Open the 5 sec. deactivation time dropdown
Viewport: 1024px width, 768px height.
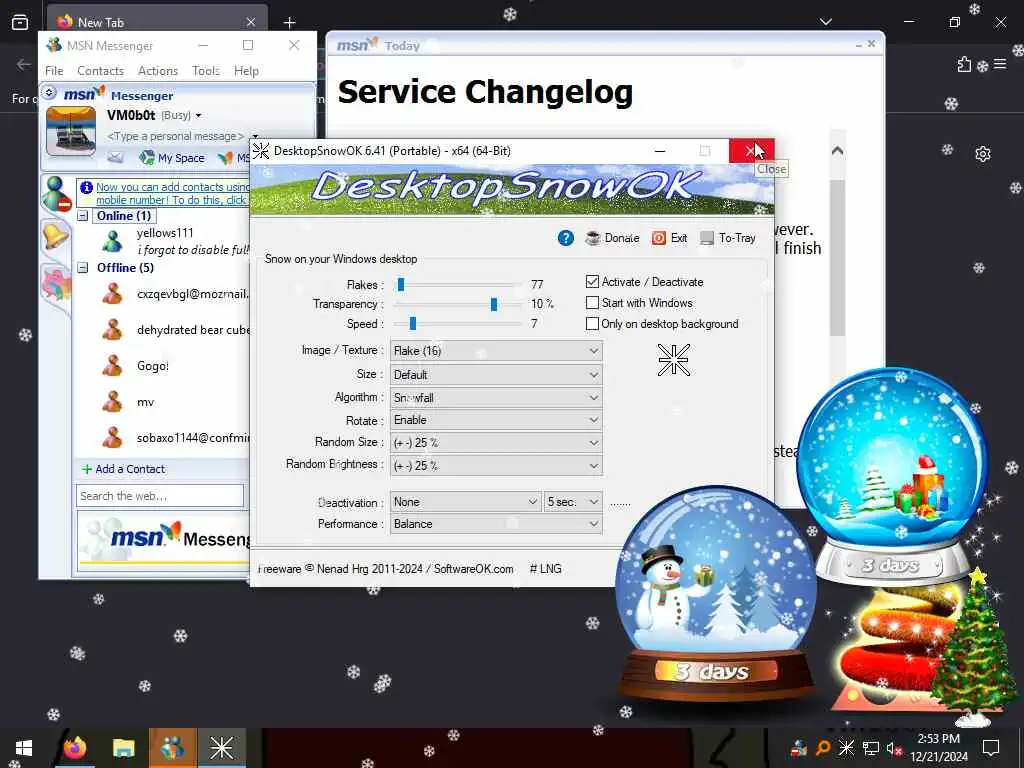[x=573, y=502]
